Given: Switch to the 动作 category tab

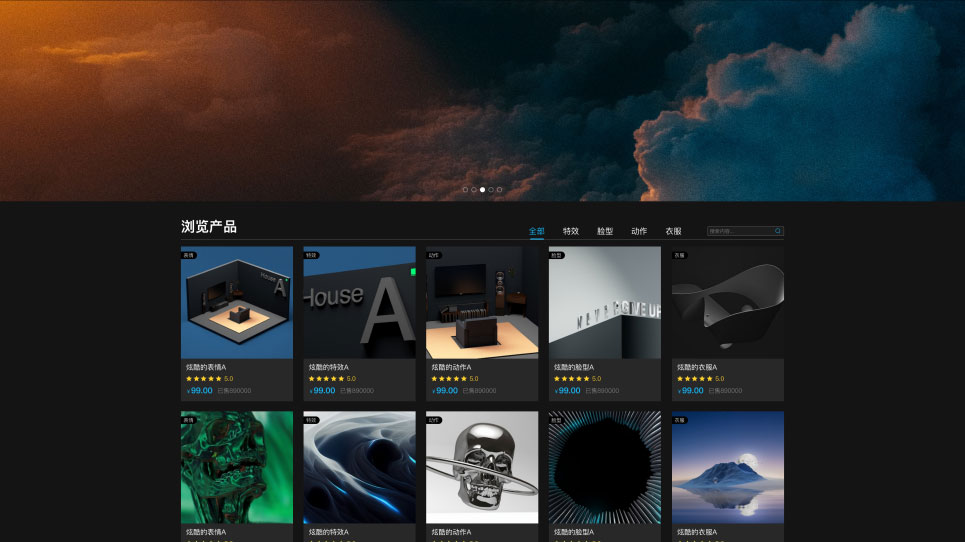Looking at the screenshot, I should coord(639,231).
